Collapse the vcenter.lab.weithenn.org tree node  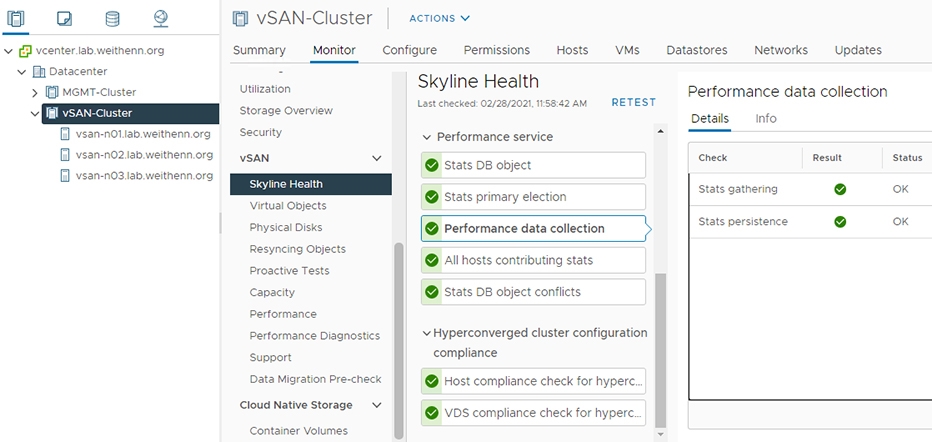8,51
